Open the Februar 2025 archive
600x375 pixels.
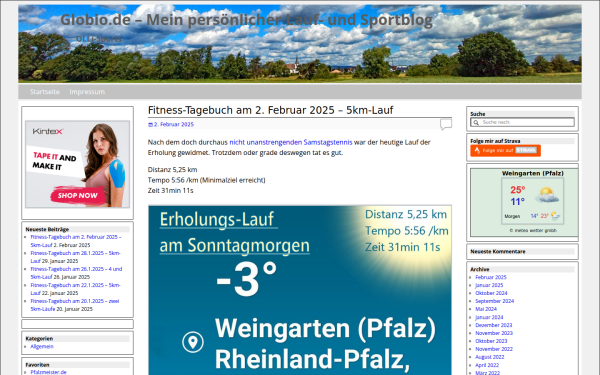491,277
